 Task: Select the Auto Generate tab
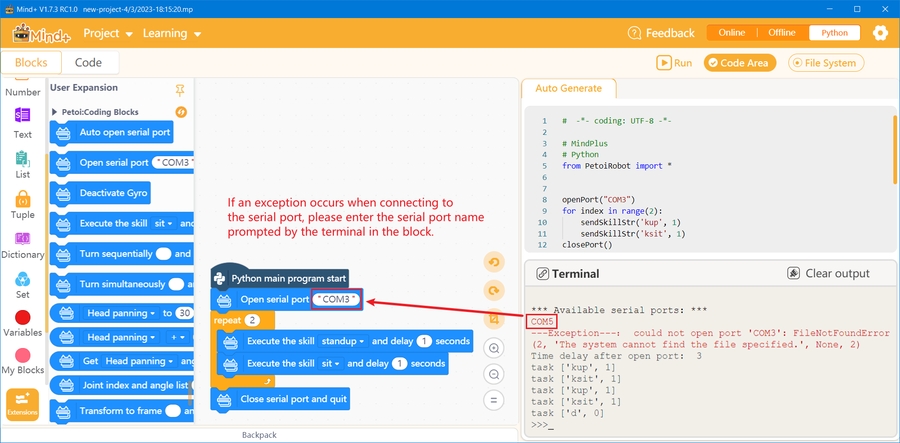[x=568, y=88]
